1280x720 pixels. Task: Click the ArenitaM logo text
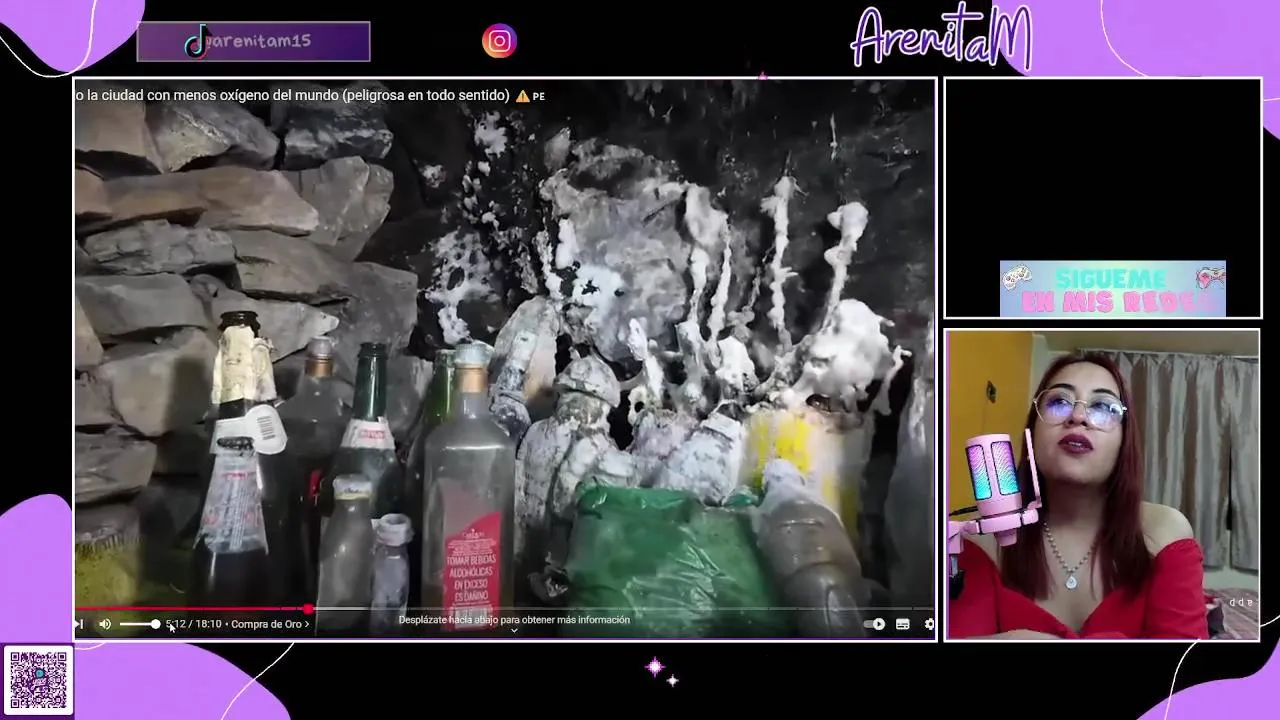pyautogui.click(x=941, y=38)
